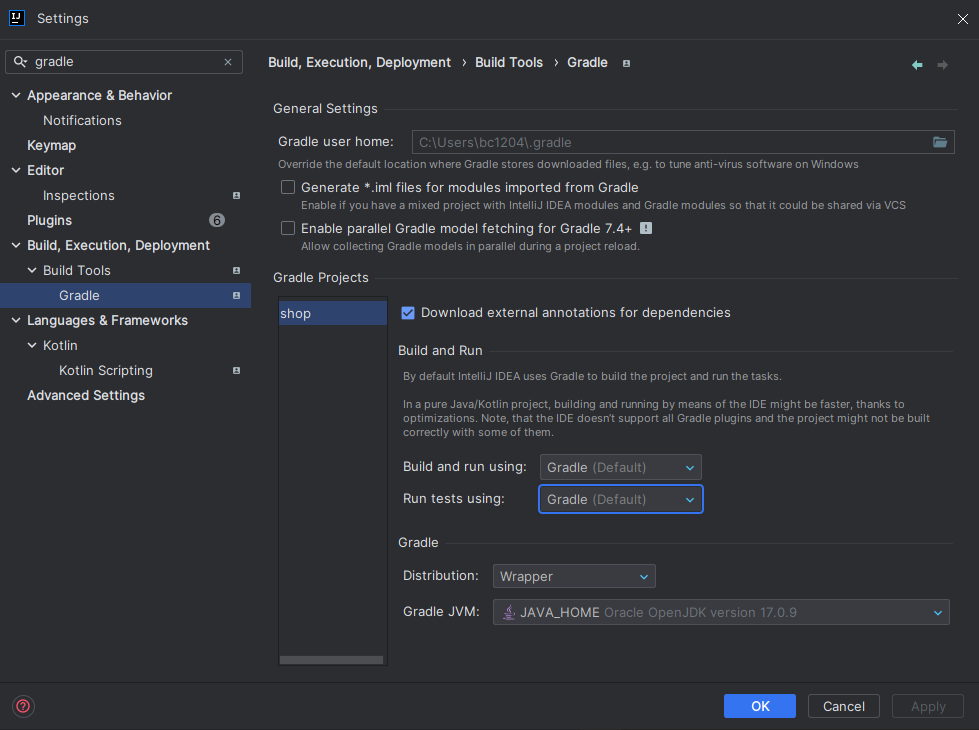Open the Build and run using dropdown
Image resolution: width=979 pixels, height=730 pixels.
coord(621,467)
